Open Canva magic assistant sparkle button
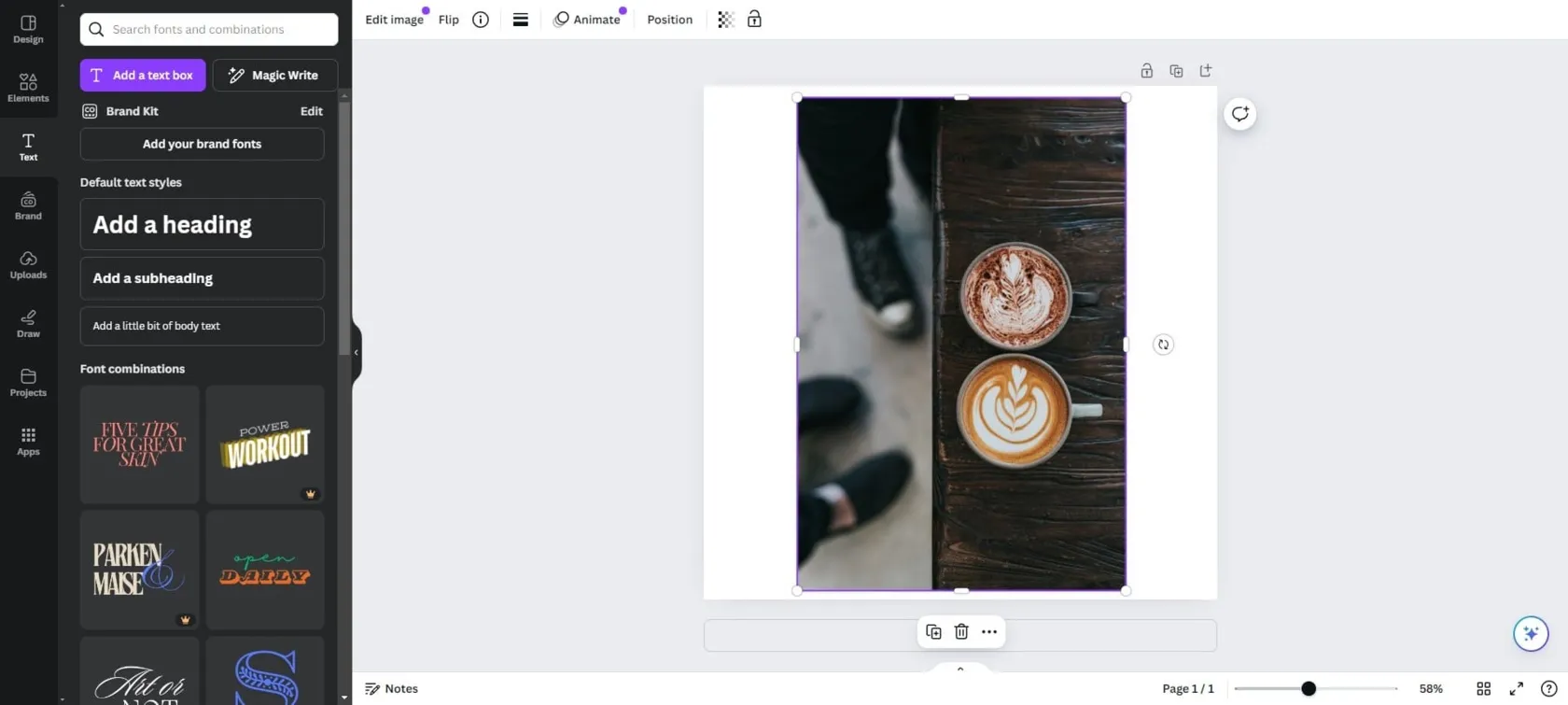This screenshot has height=705, width=1568. [x=1531, y=634]
